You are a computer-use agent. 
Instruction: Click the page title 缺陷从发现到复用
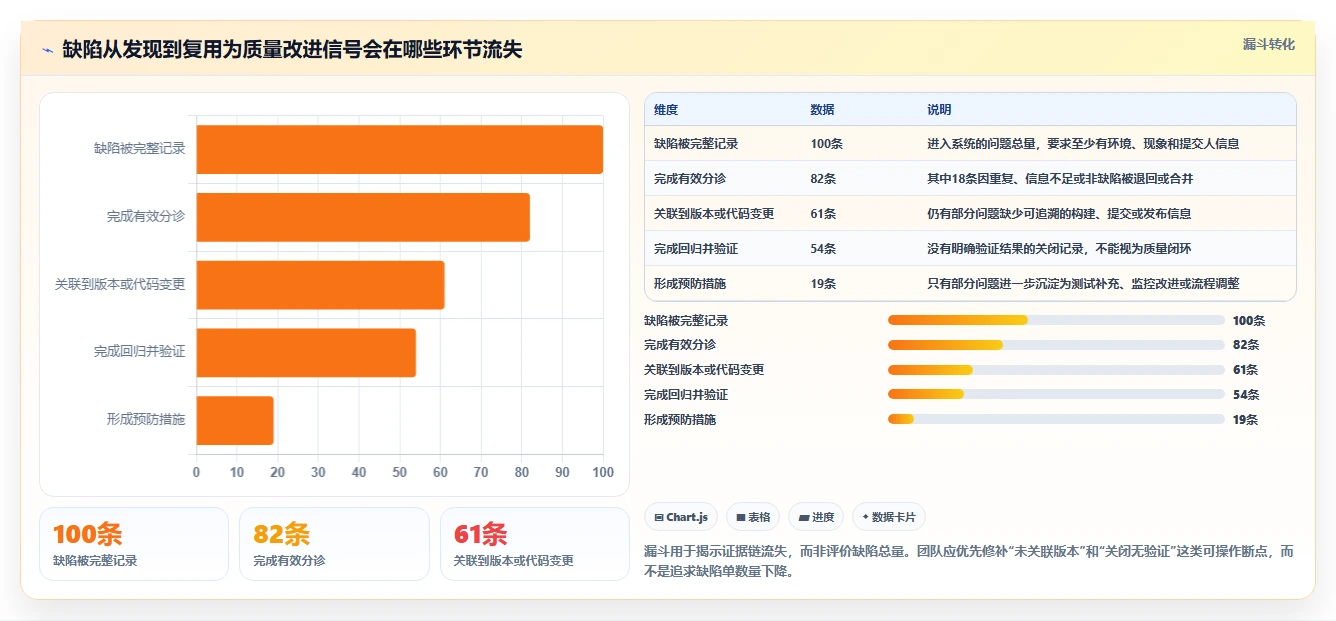coord(292,50)
